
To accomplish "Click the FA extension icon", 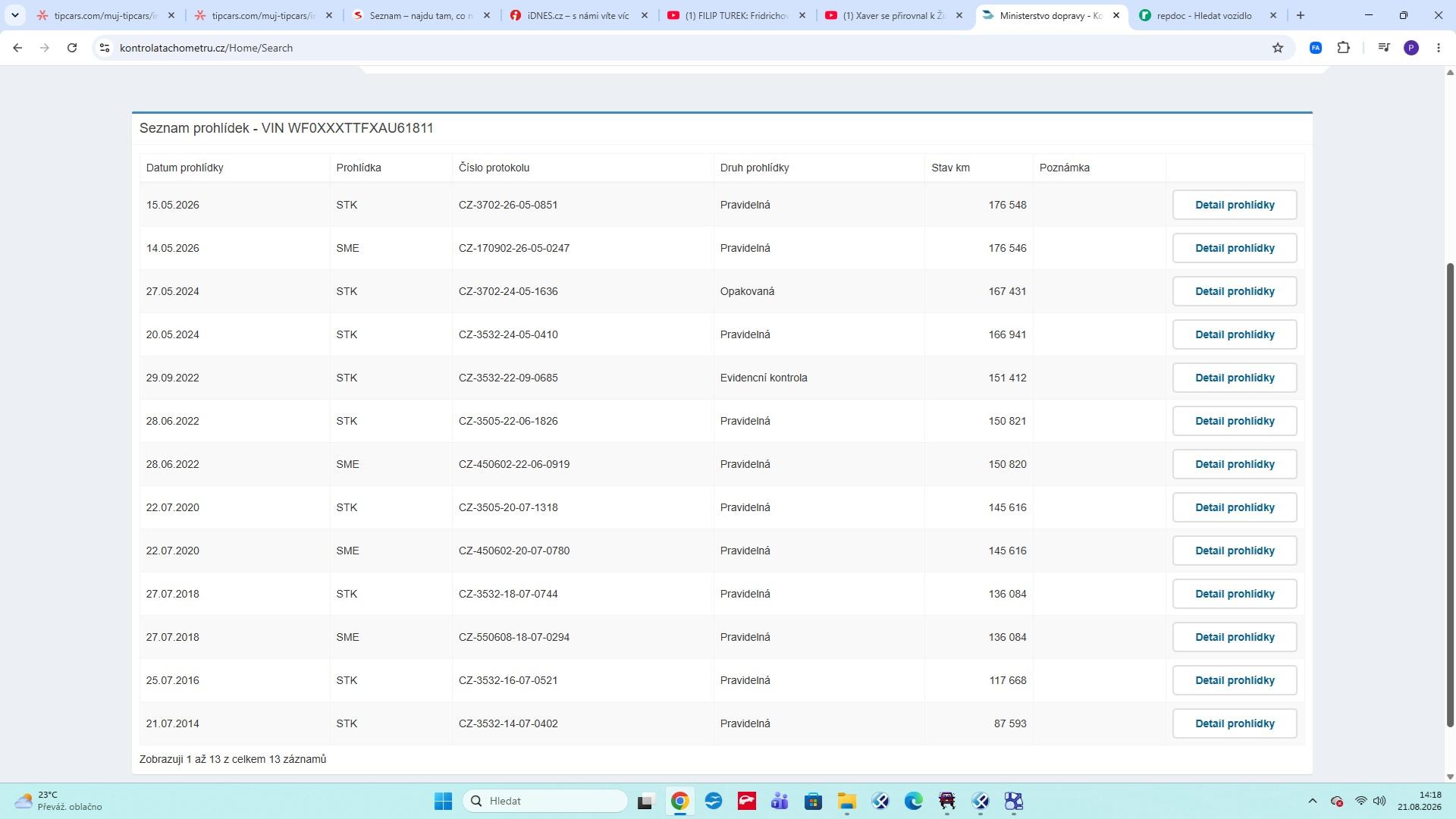I will pyautogui.click(x=1316, y=48).
